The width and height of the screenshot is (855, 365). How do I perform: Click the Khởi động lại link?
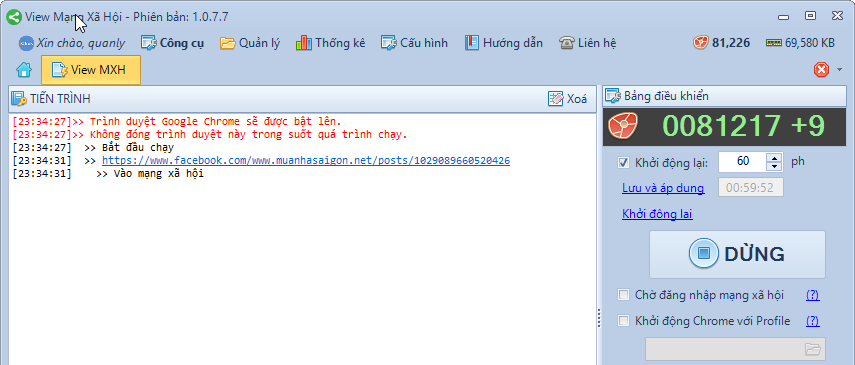657,214
